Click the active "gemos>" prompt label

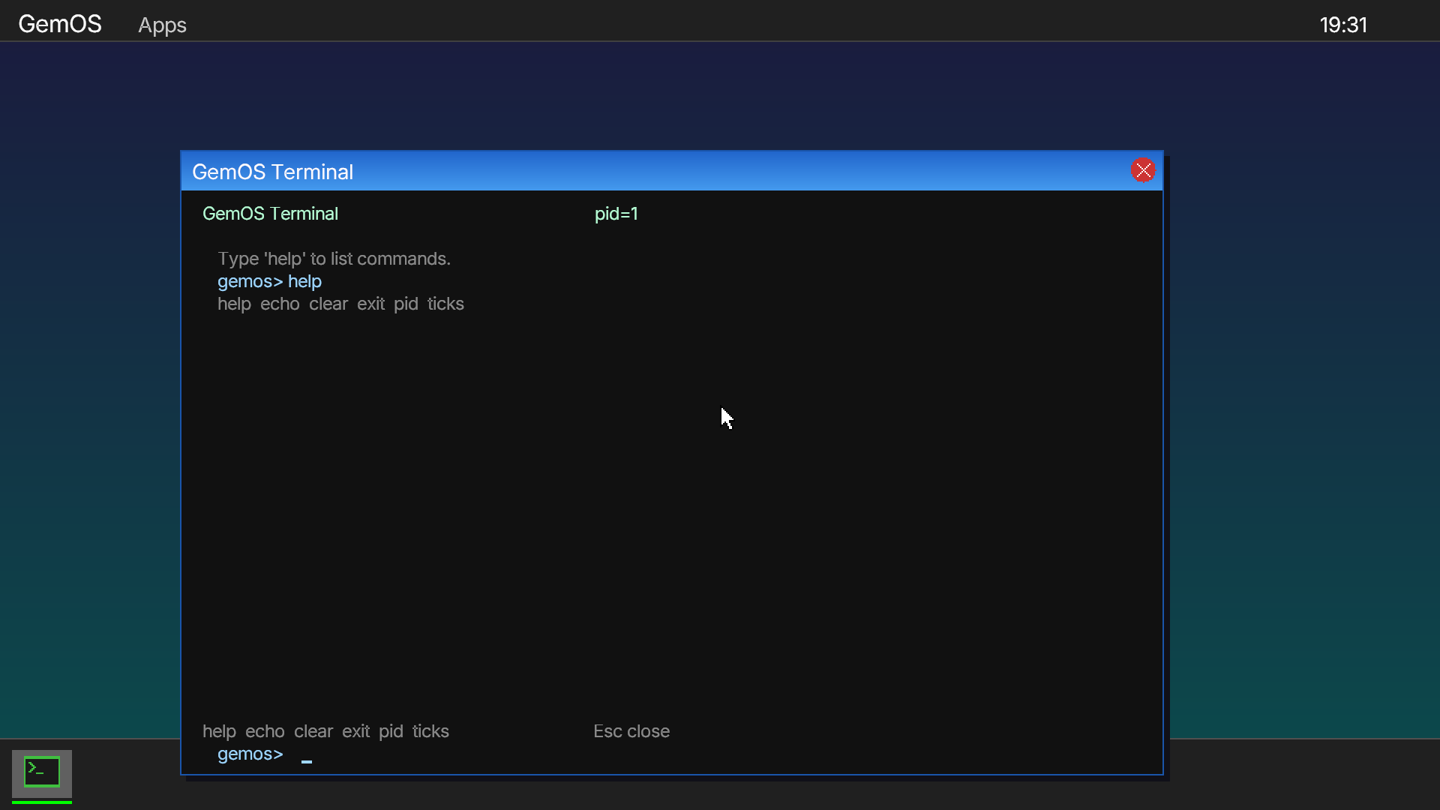click(250, 754)
